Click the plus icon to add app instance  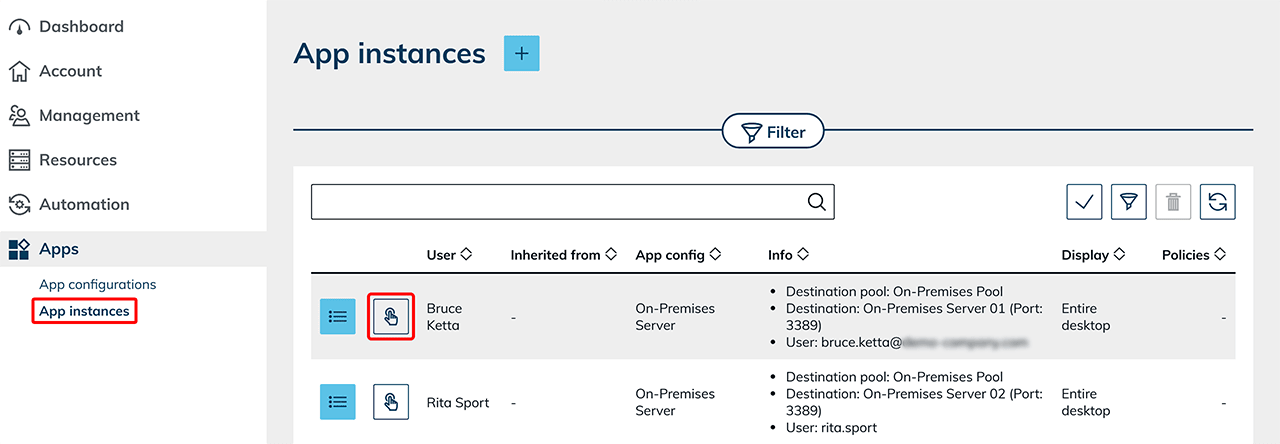(x=521, y=53)
